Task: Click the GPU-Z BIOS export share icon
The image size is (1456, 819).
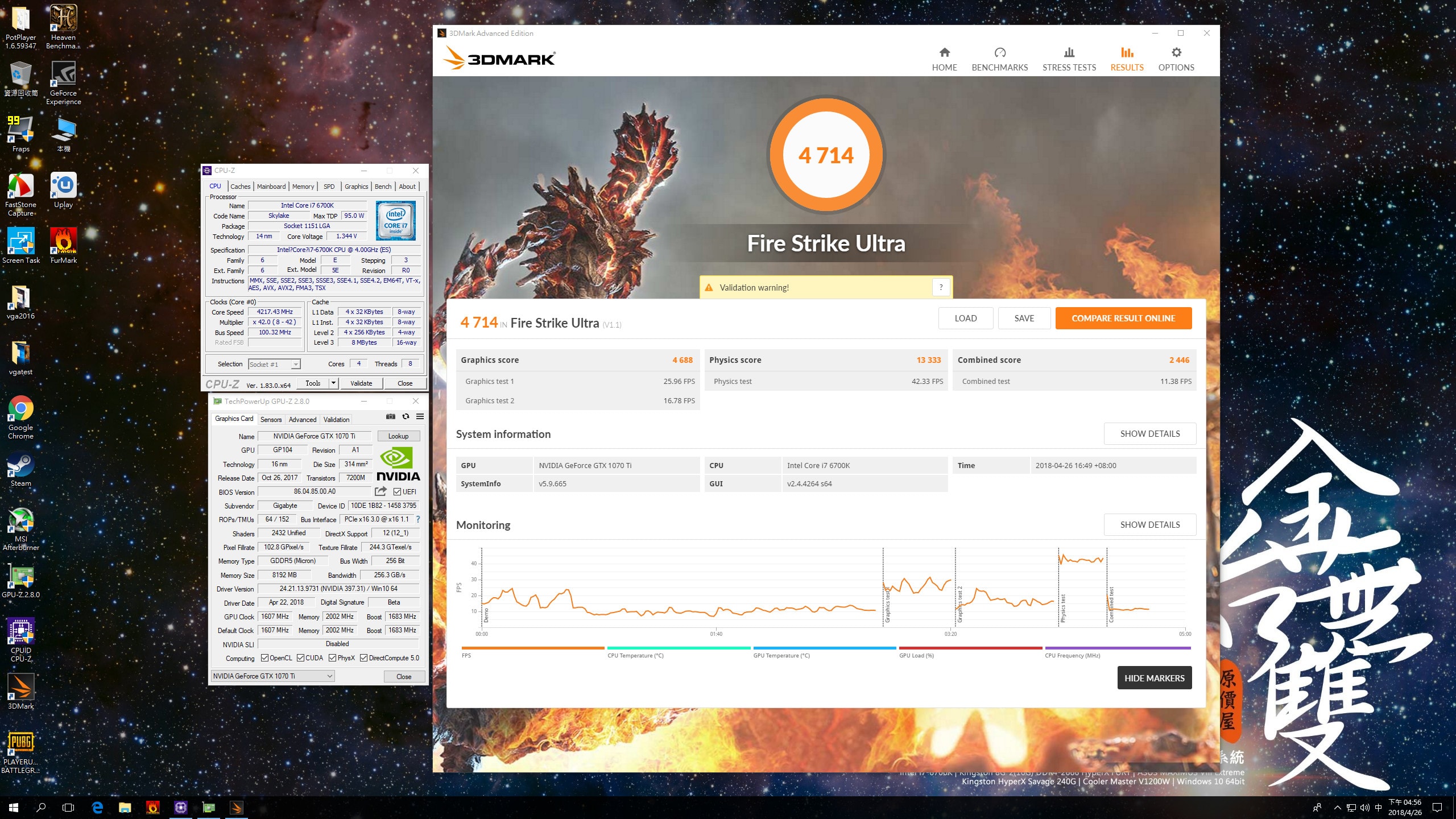Action: coord(380,491)
